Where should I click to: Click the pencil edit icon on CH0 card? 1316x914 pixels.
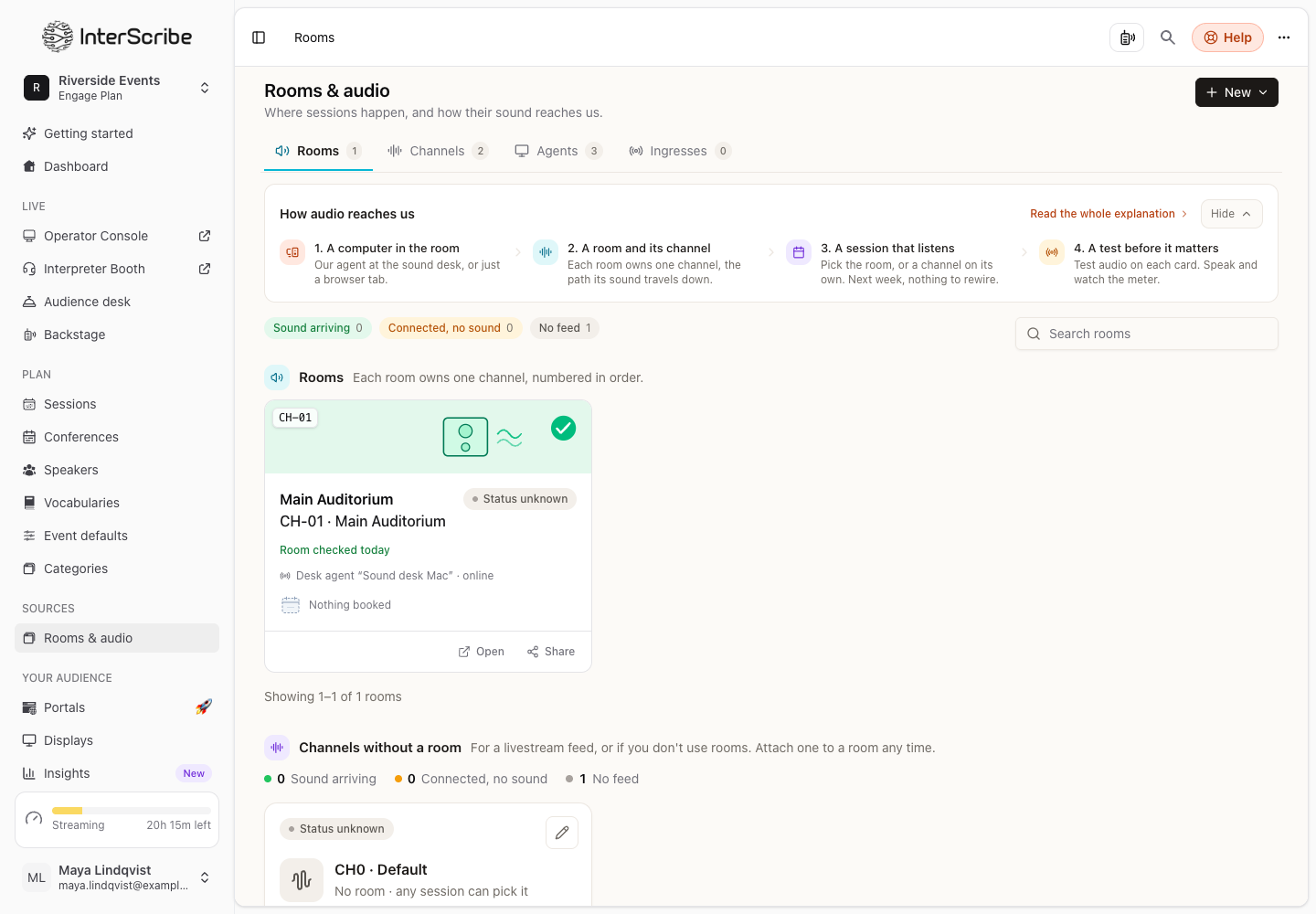tap(562, 833)
